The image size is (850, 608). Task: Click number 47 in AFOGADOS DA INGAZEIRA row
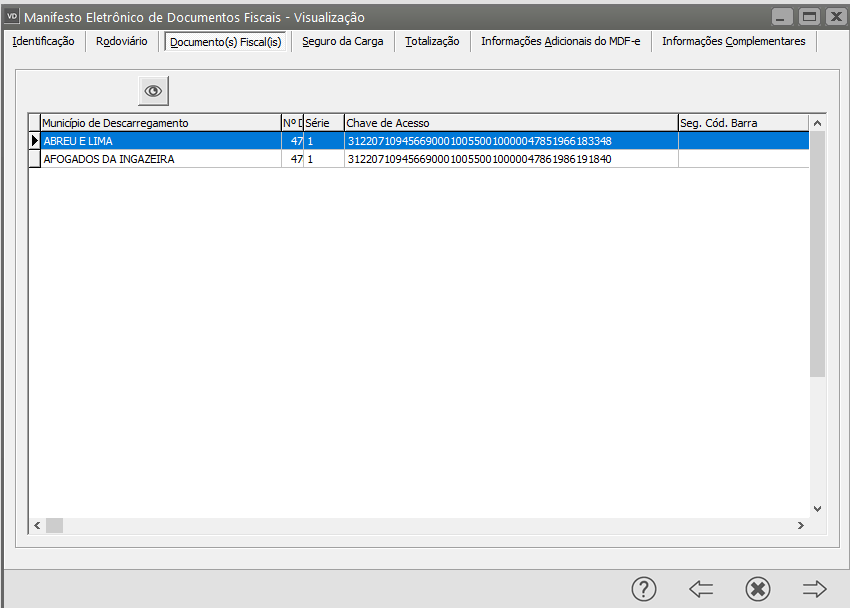tap(296, 159)
